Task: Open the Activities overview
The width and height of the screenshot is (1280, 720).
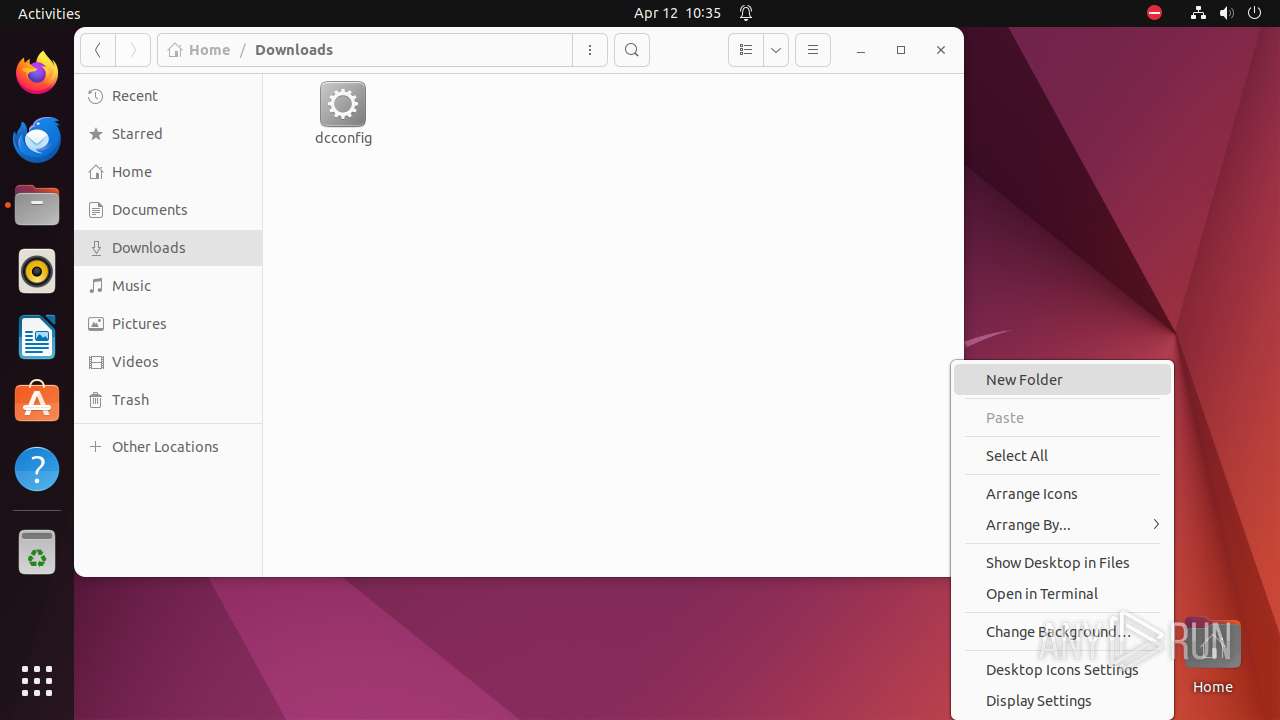Action: (x=49, y=13)
